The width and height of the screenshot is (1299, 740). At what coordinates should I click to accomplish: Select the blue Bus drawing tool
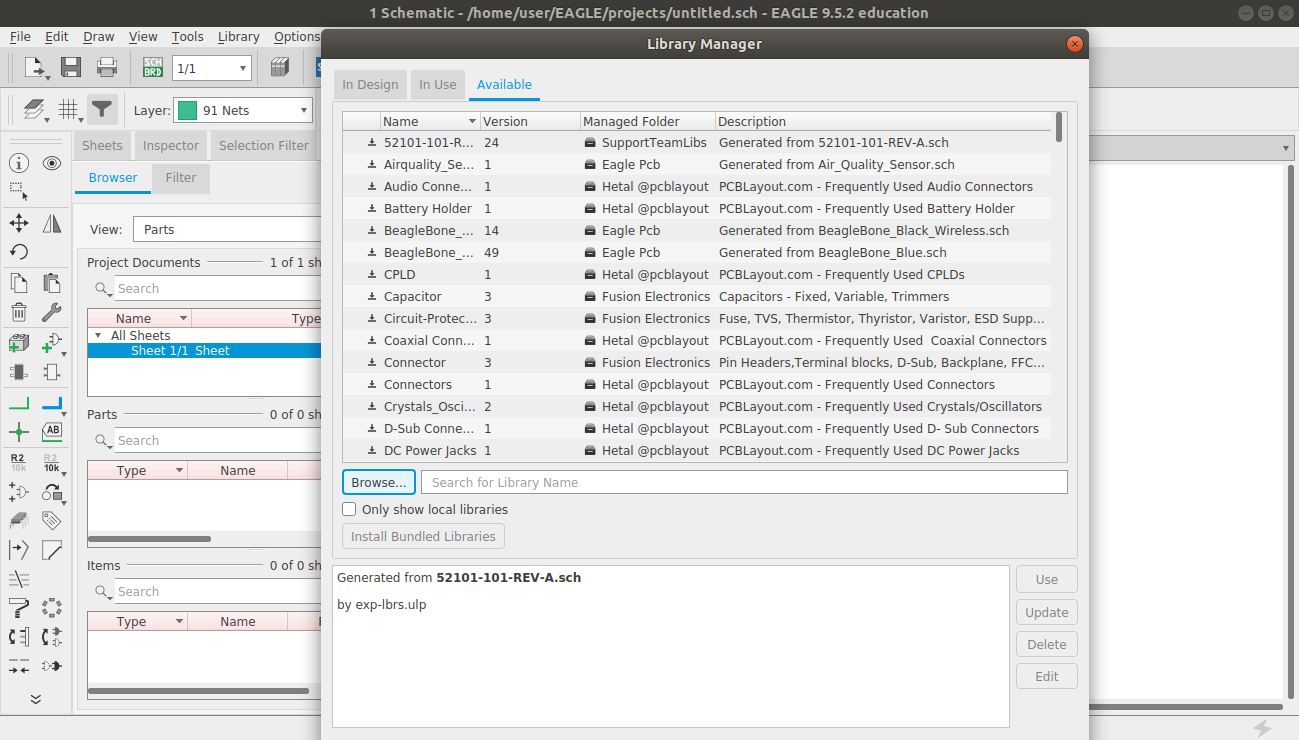point(52,404)
